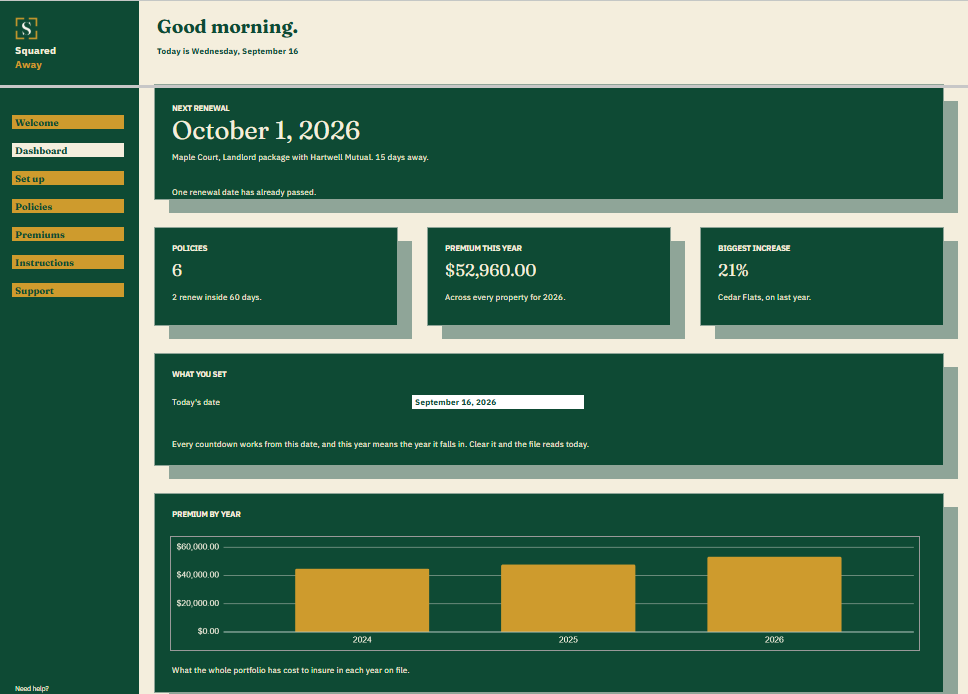
Task: Click the 2026 premium bar
Action: click(774, 594)
